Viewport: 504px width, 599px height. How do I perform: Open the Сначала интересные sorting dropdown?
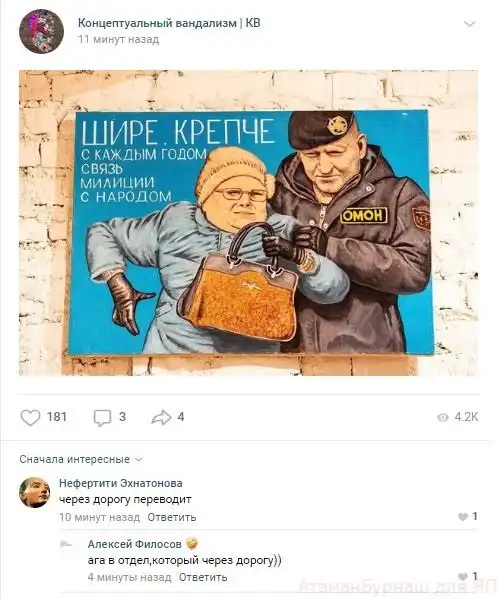click(x=81, y=459)
